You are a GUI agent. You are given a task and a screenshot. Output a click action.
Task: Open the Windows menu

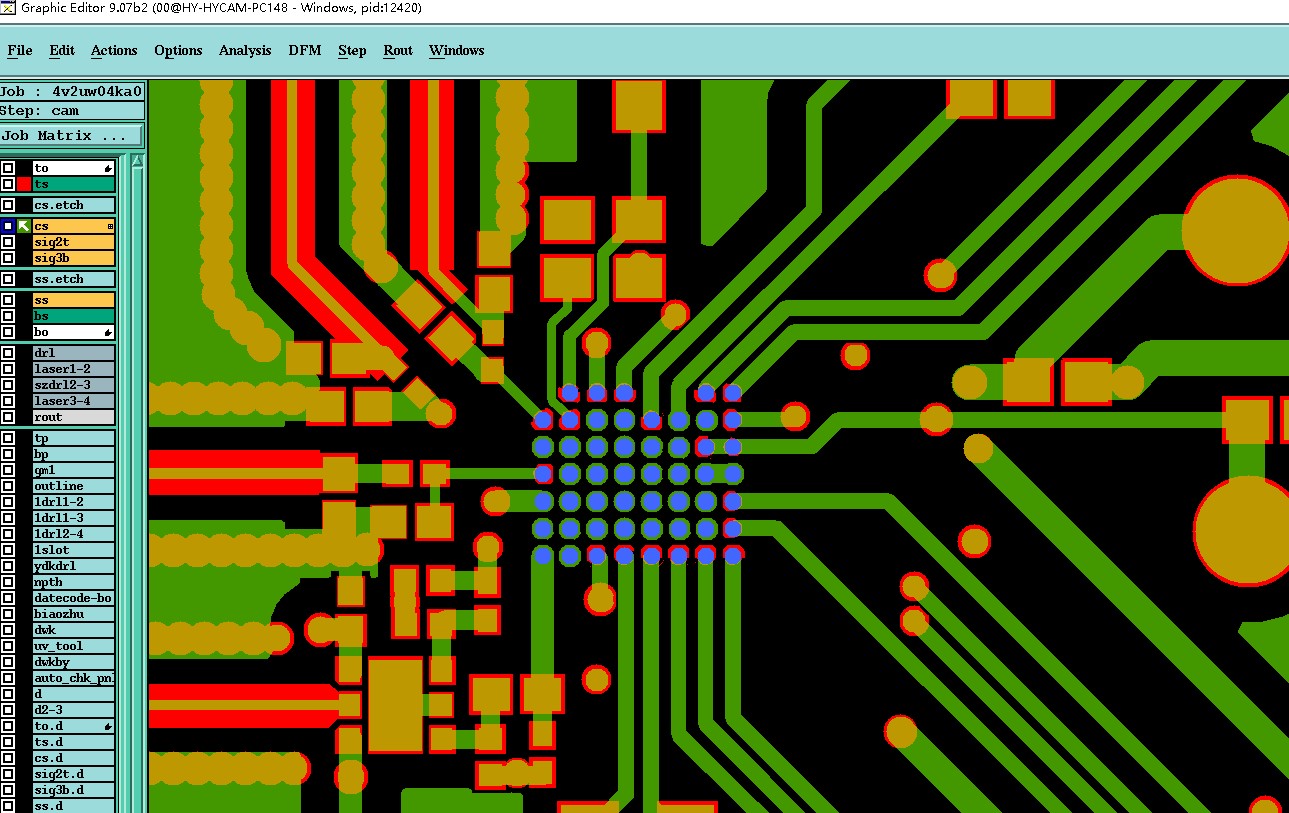[457, 50]
